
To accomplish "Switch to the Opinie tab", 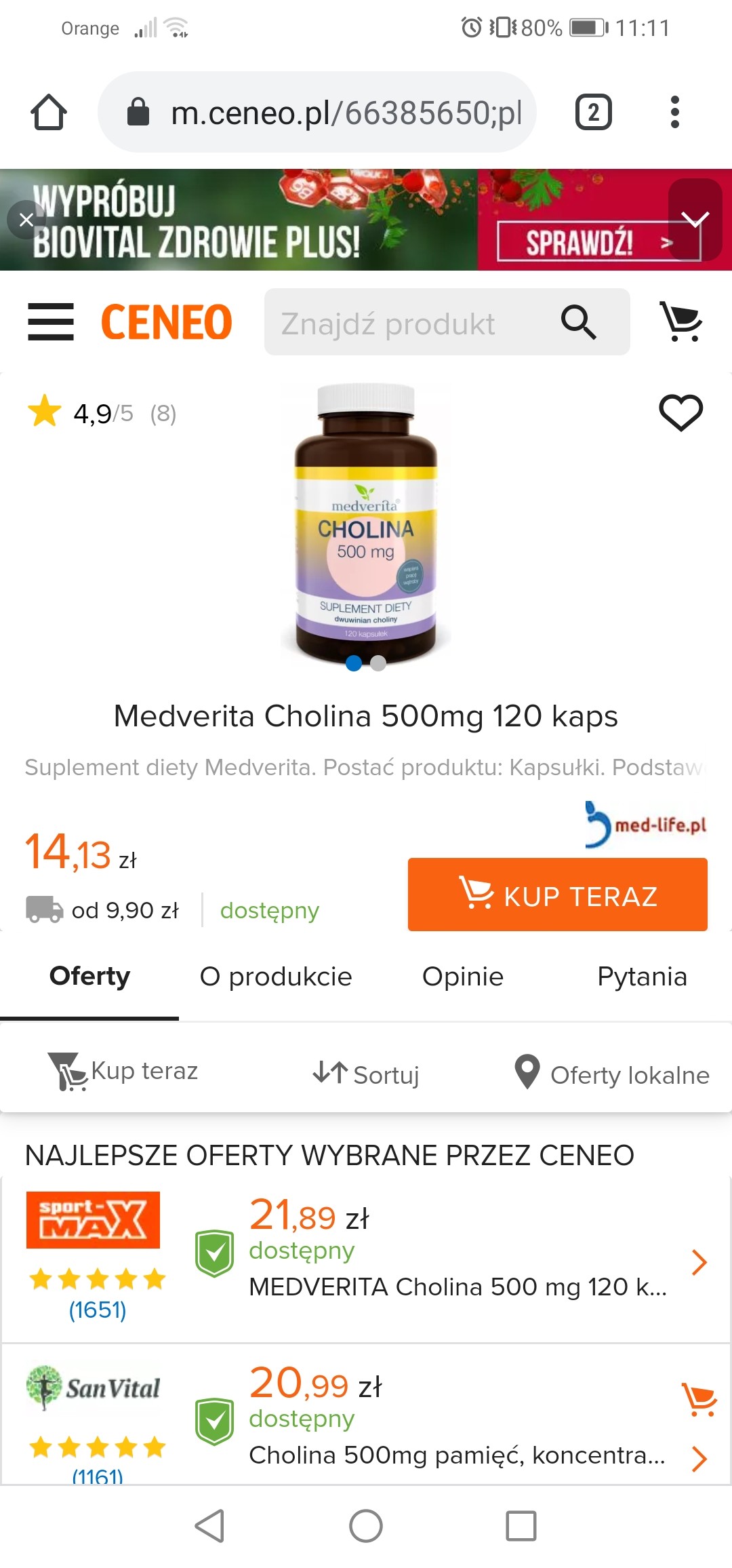I will coord(463,977).
